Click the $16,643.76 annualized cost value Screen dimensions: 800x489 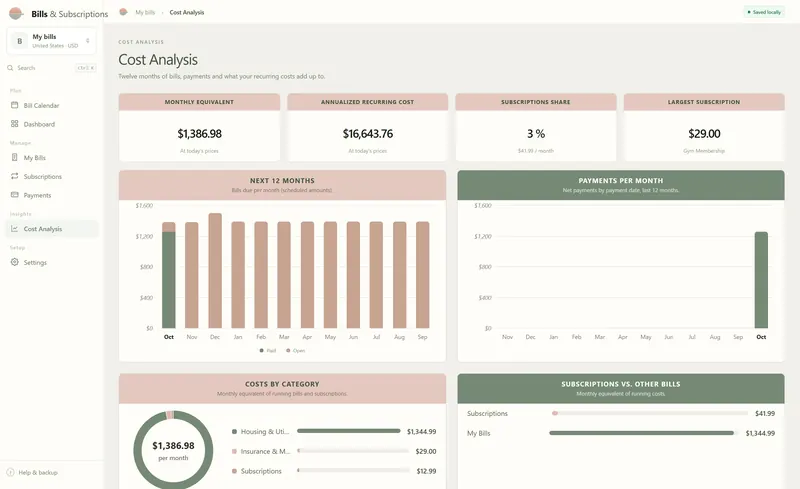click(x=368, y=134)
